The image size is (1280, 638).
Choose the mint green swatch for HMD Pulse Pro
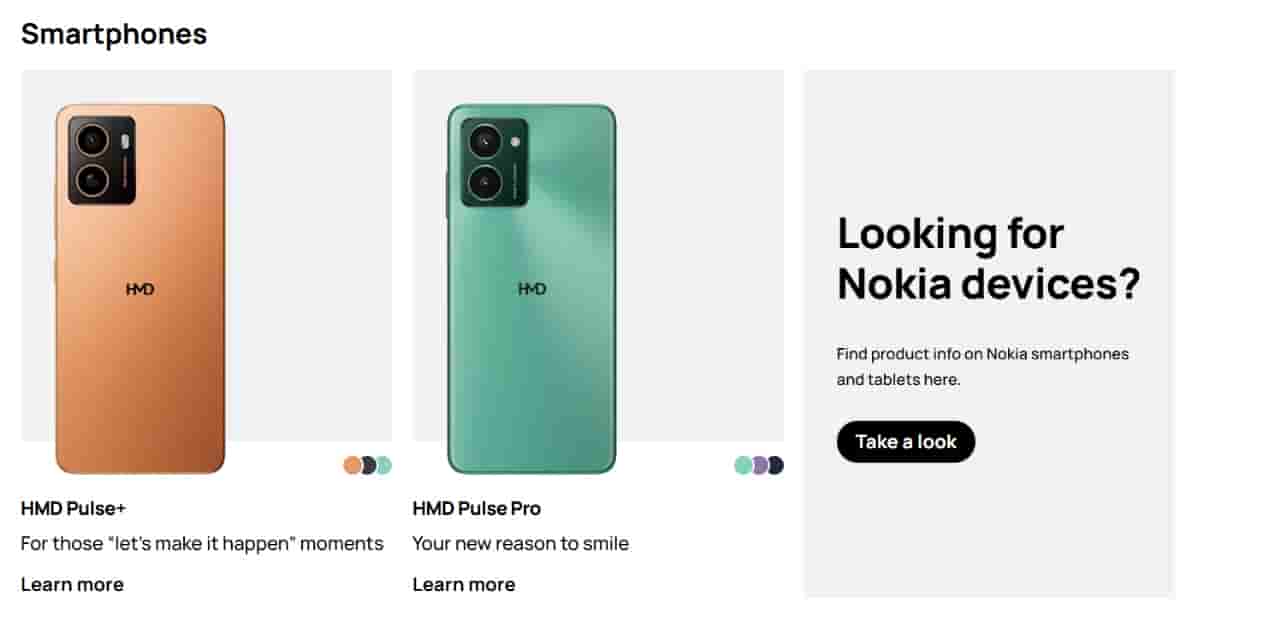click(x=742, y=465)
